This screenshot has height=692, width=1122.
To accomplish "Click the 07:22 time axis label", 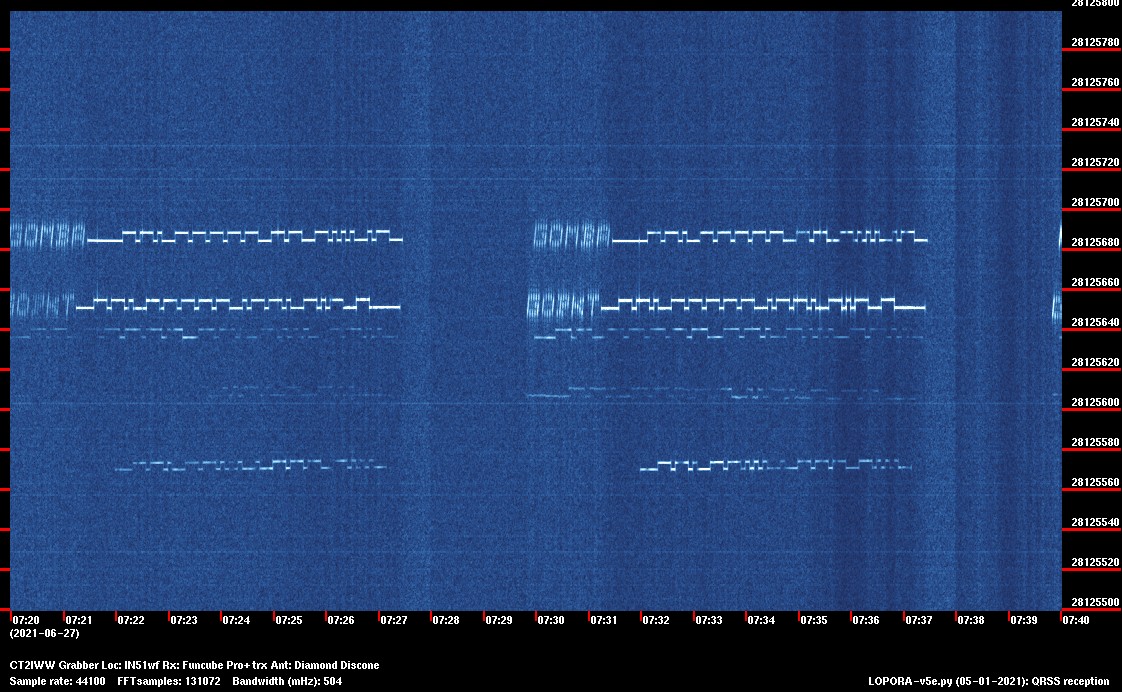I will [131, 620].
